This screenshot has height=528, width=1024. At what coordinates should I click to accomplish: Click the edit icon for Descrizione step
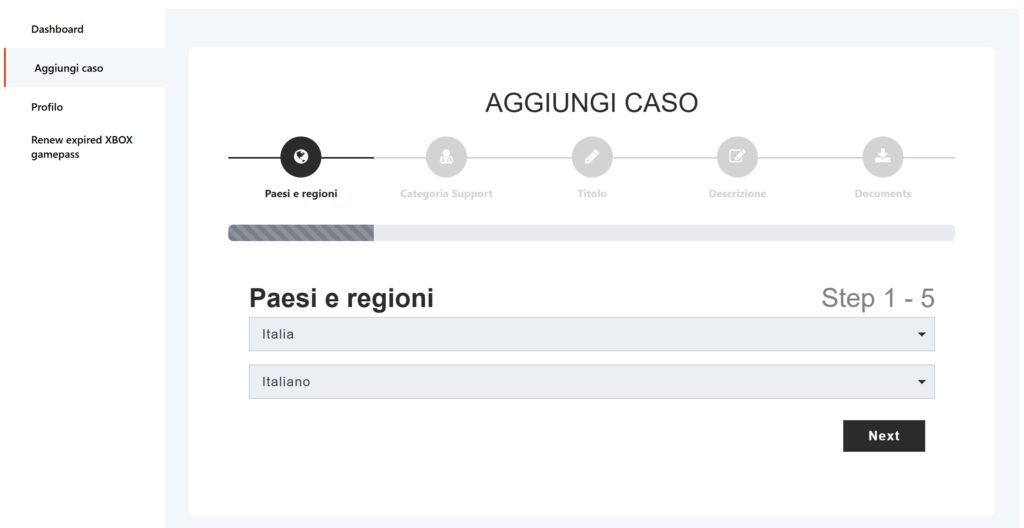pyautogui.click(x=737, y=157)
